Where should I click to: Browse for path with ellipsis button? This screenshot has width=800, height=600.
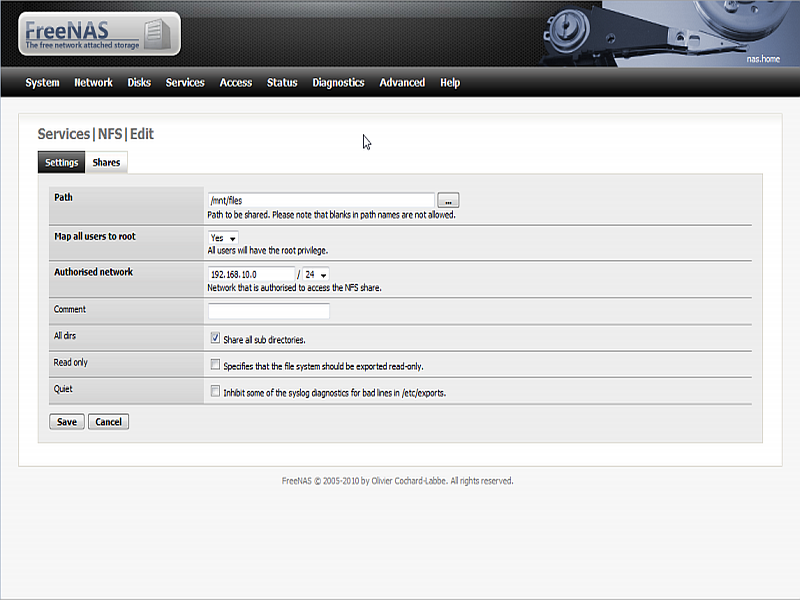(x=448, y=201)
